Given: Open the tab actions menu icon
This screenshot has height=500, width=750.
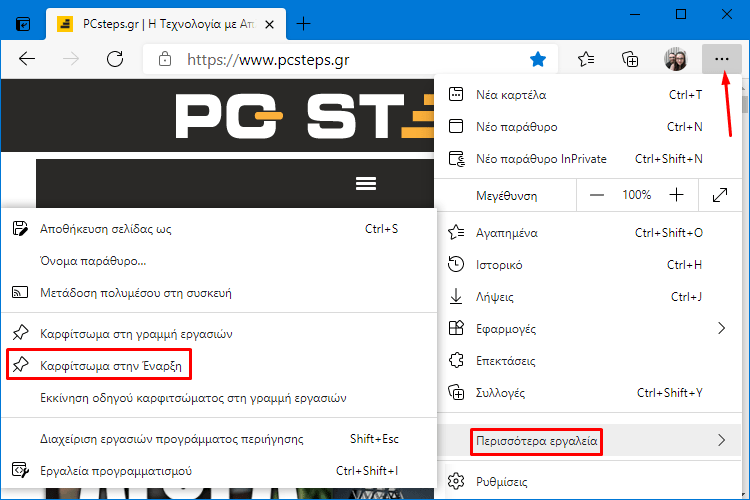Looking at the screenshot, I should pyautogui.click(x=23, y=23).
